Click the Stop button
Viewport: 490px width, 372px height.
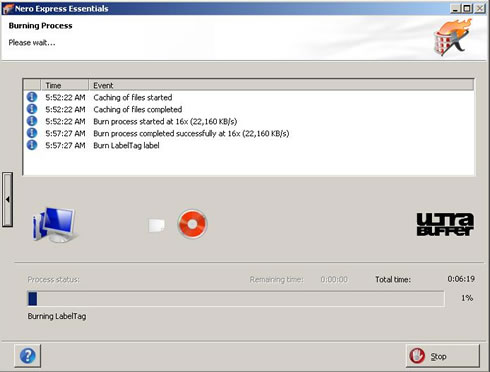[443, 356]
